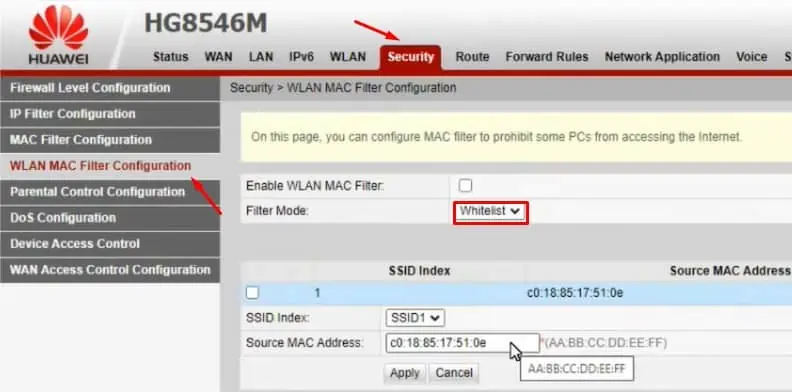
Task: Click the Enable WLAN MAC Filter label
Action: [x=315, y=186]
